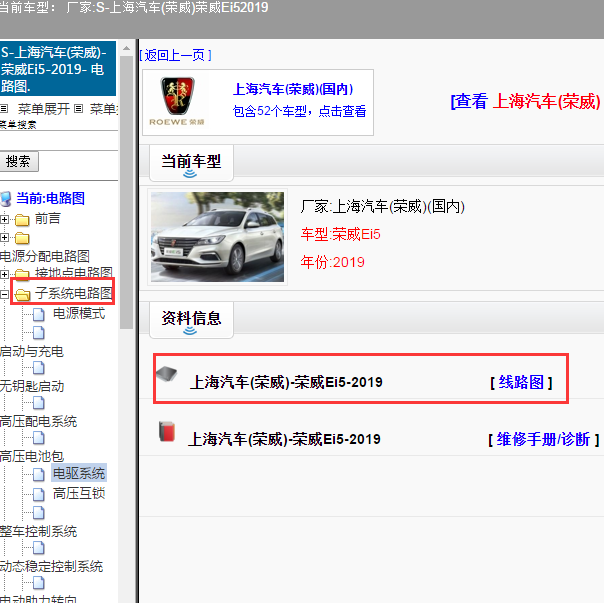
Task: Click the page icon for 动态稳定控制系统
Action: 39,548
